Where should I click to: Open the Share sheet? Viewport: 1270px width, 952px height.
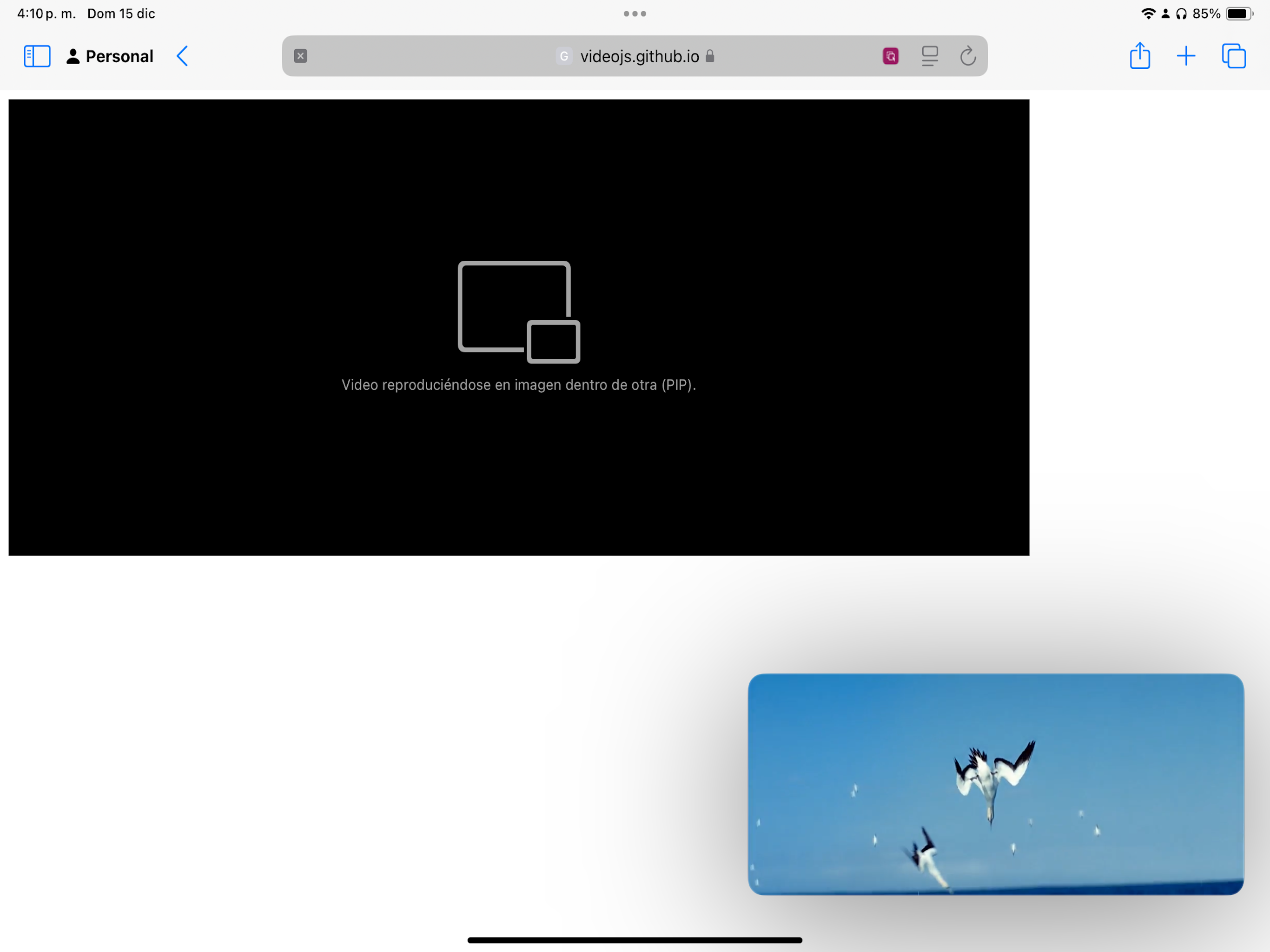[x=1140, y=56]
